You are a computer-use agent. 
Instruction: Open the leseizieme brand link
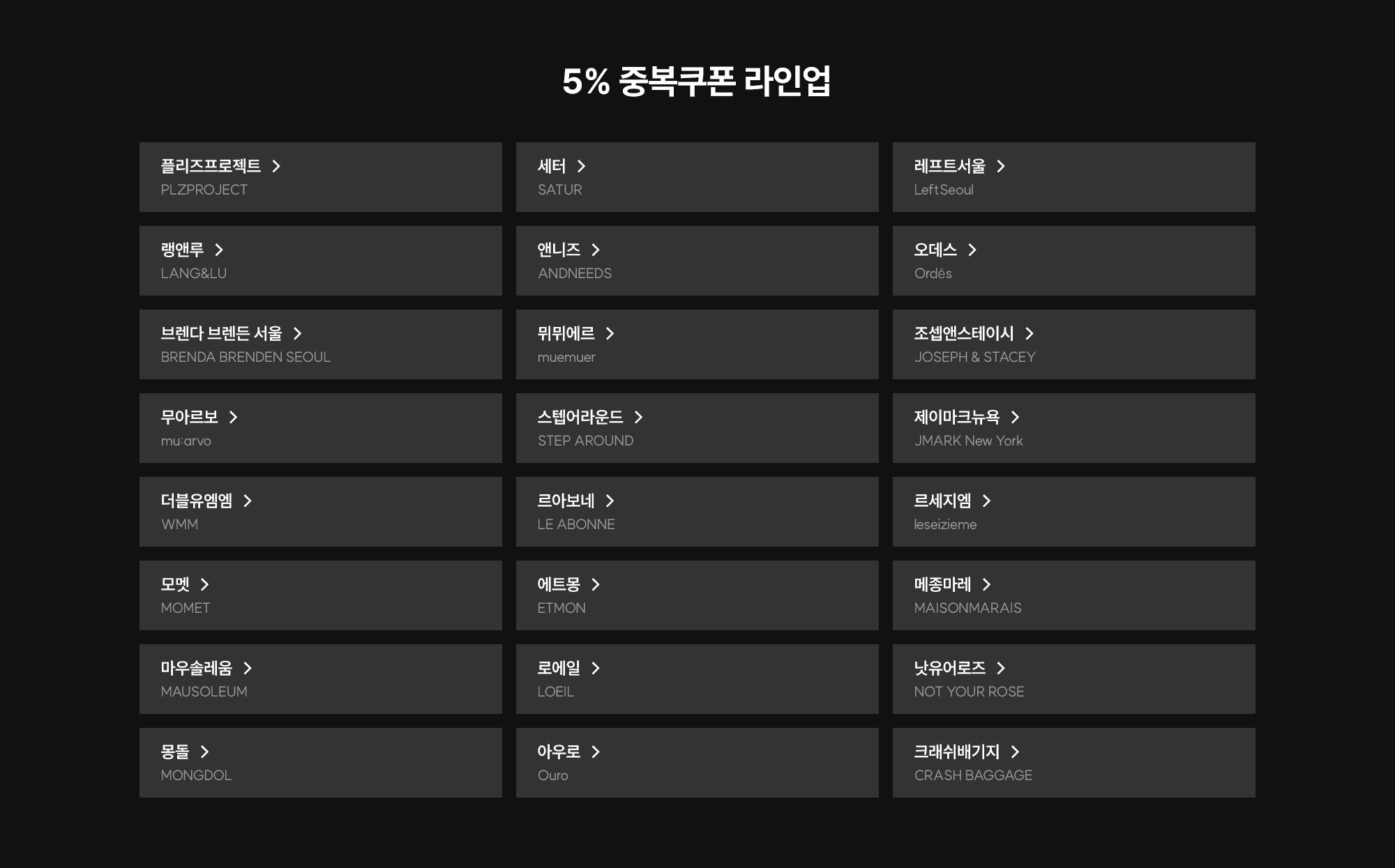1073,512
